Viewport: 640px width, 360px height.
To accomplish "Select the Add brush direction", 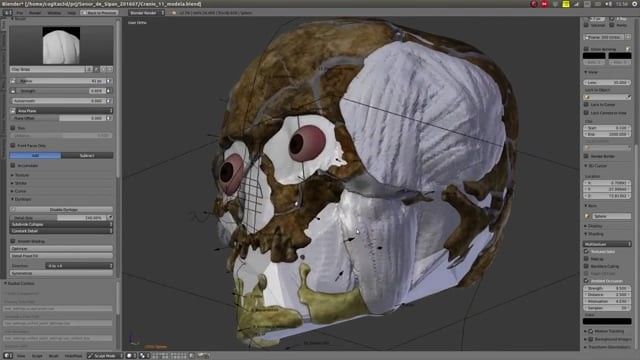I will pyautogui.click(x=36, y=156).
